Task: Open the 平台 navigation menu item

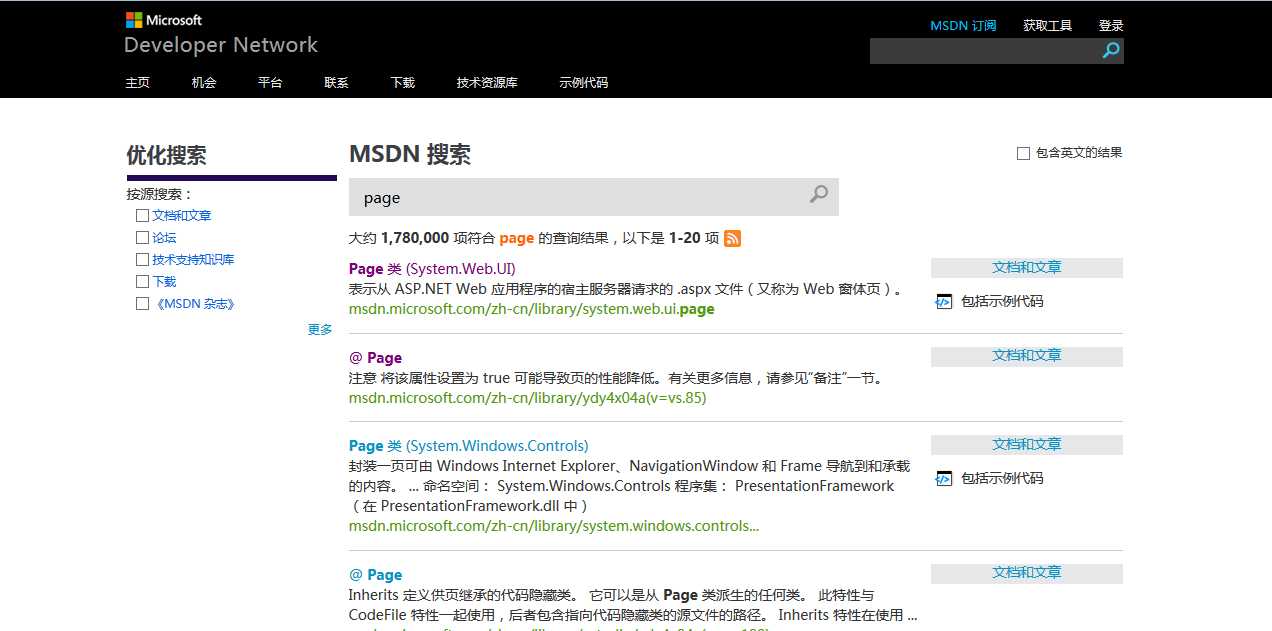Action: pyautogui.click(x=270, y=83)
